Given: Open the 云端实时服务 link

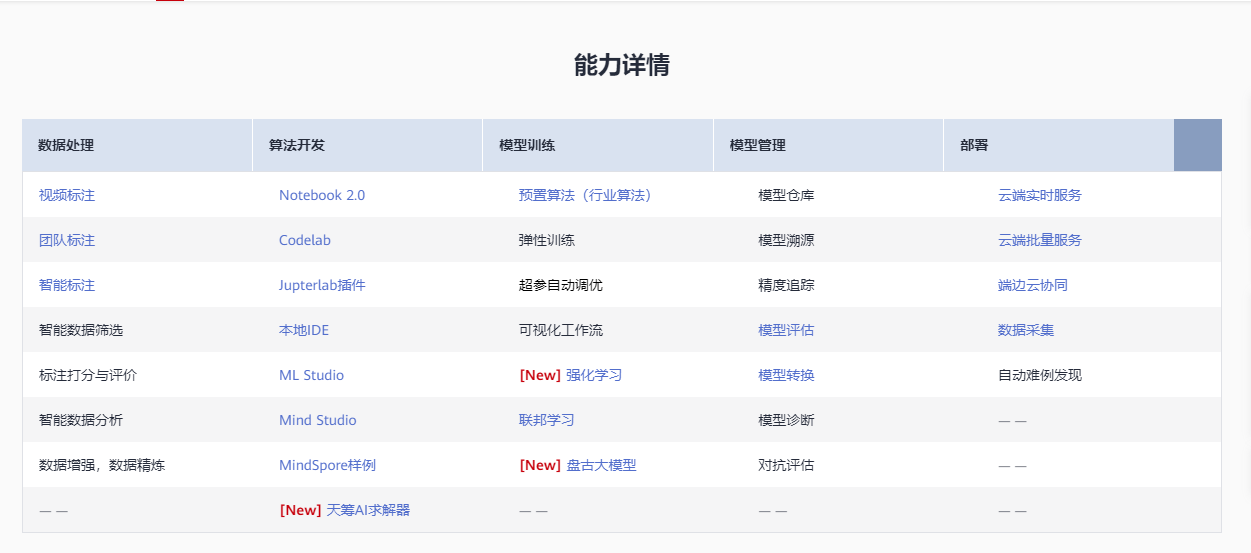Looking at the screenshot, I should [x=1040, y=195].
